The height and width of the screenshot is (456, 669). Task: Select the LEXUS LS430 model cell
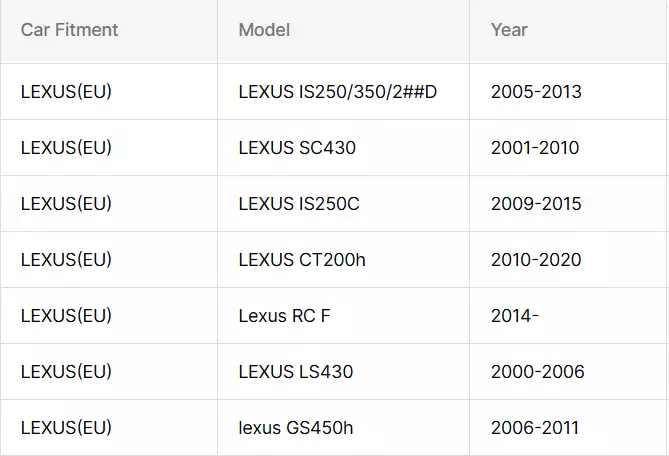point(296,372)
